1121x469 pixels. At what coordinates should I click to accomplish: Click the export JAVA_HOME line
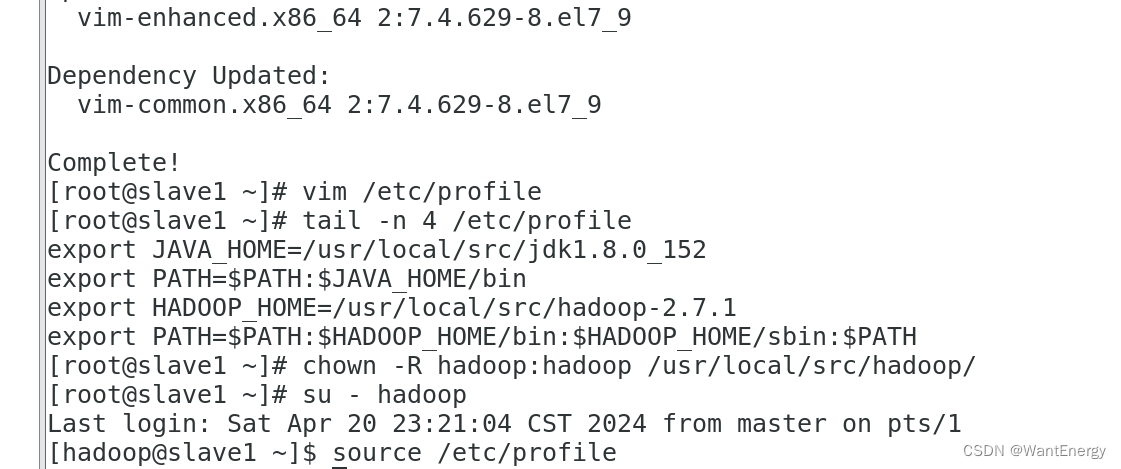[376, 250]
